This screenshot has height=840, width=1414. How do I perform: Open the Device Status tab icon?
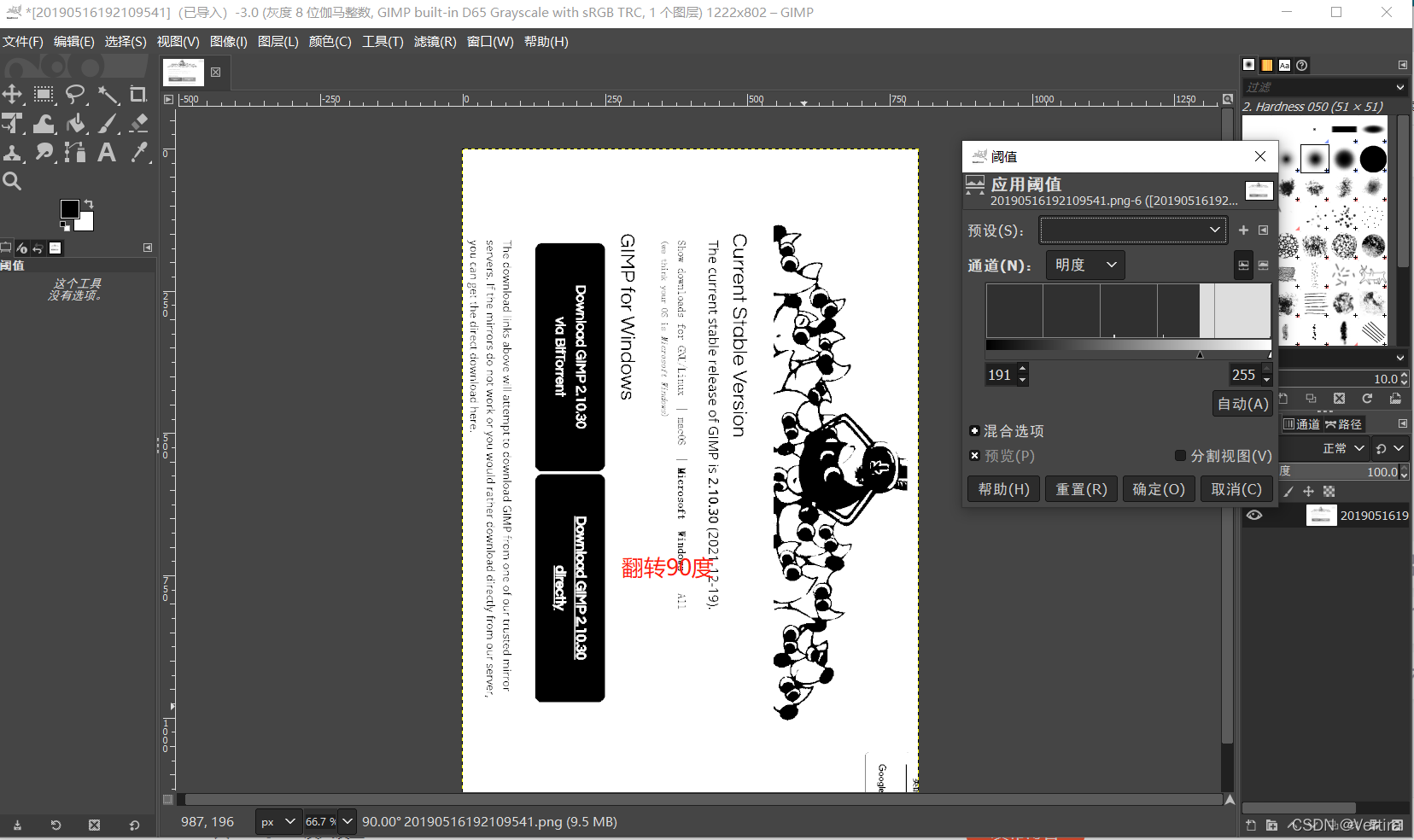(x=21, y=248)
